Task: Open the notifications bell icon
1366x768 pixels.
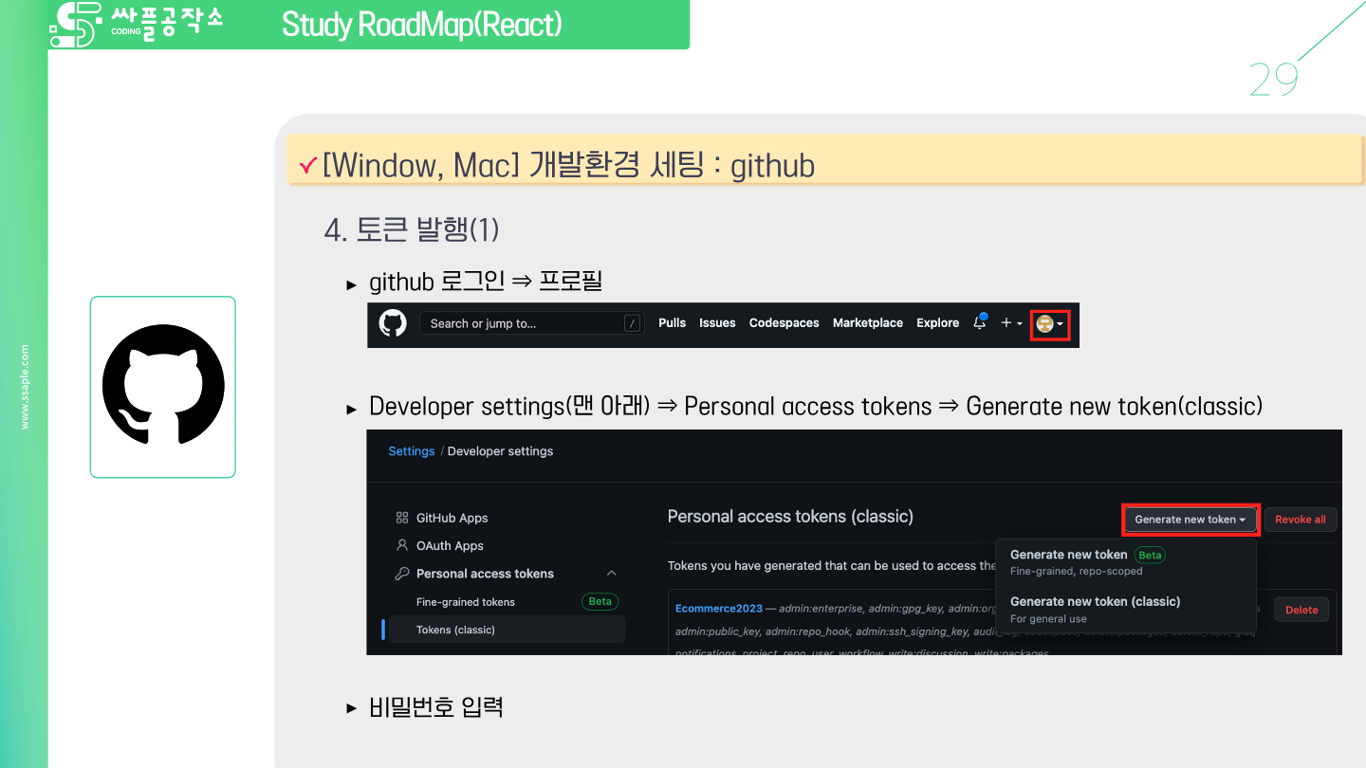Action: pos(979,322)
